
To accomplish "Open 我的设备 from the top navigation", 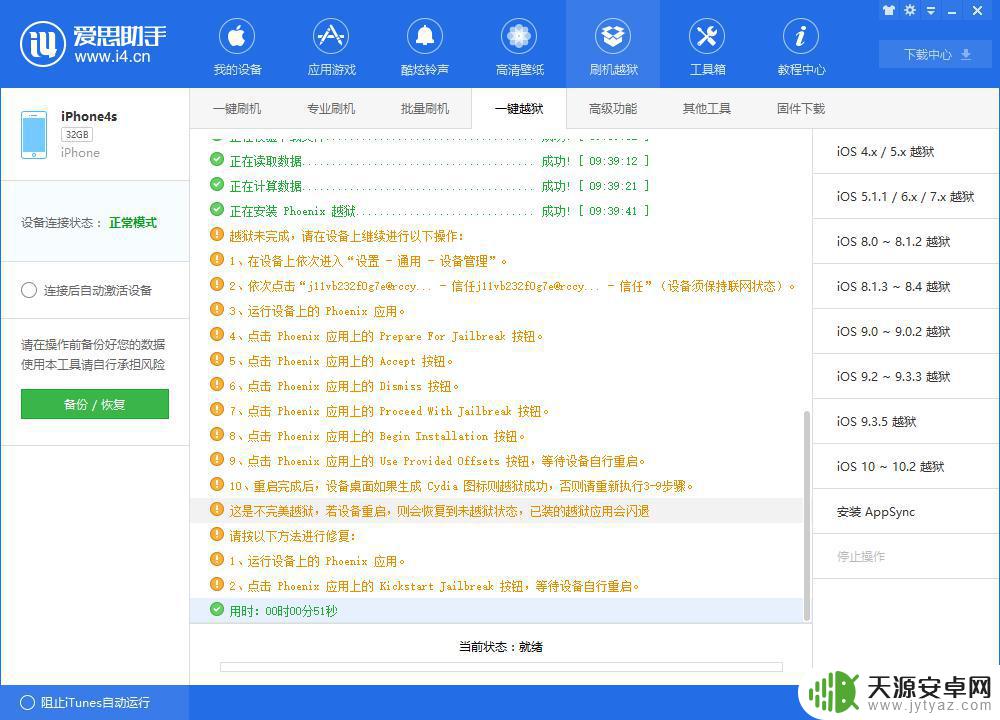I will click(x=237, y=46).
